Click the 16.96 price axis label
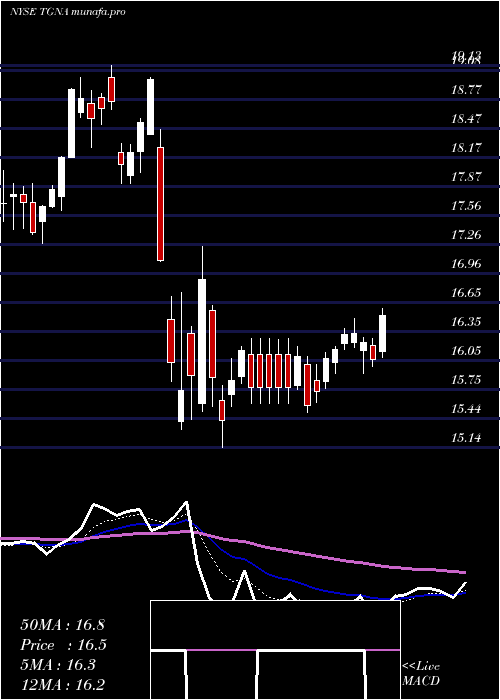Viewport: 500px width, 700px height. (466, 264)
